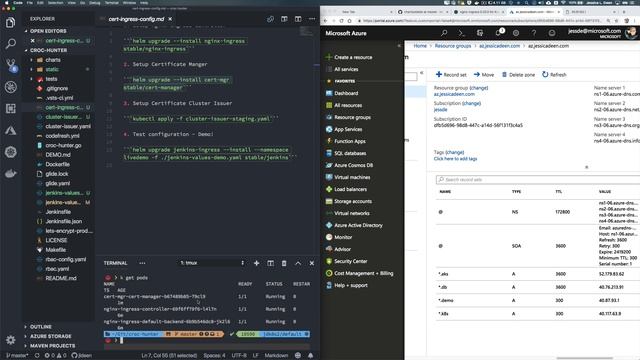This screenshot has width=640, height=360.
Task: Open Source Control view in activity bar
Action: [x=11, y=65]
